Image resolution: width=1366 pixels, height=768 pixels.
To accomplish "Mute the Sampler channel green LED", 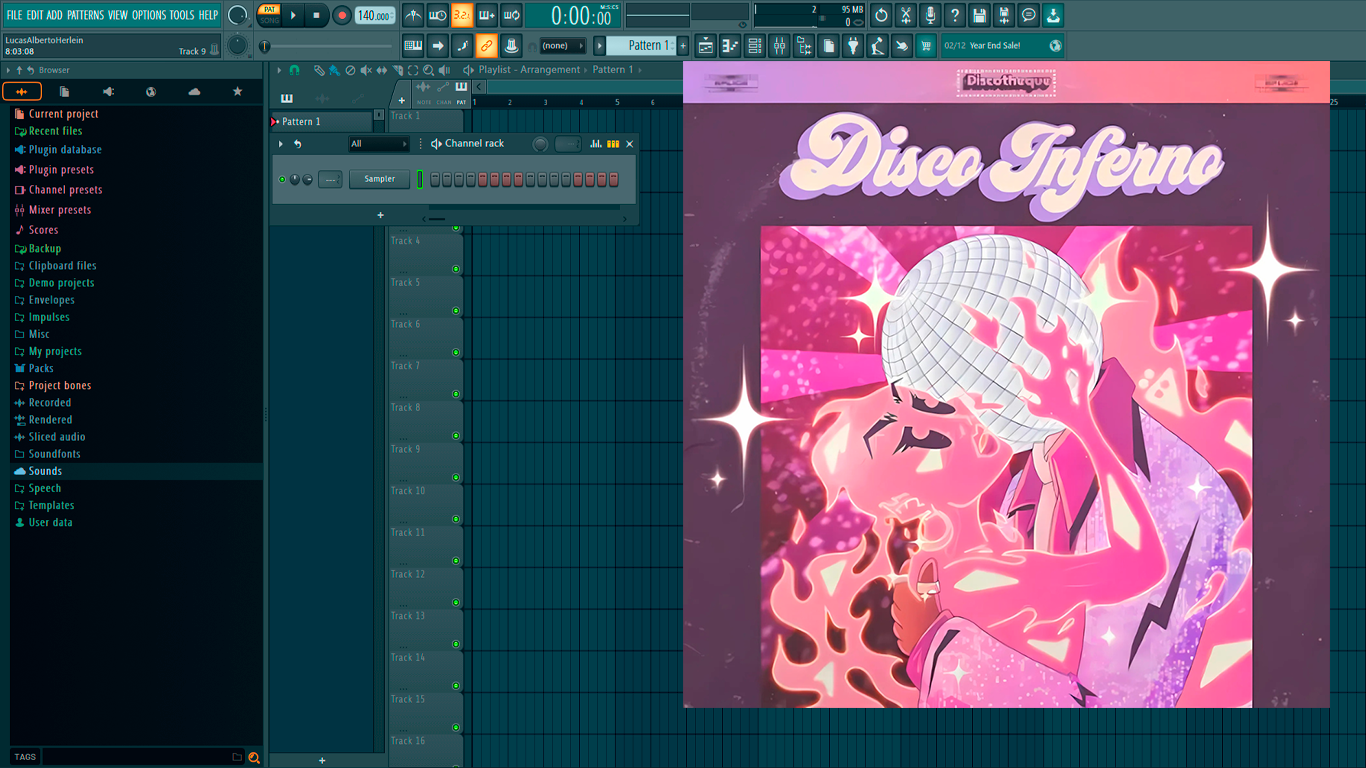I will tap(282, 180).
